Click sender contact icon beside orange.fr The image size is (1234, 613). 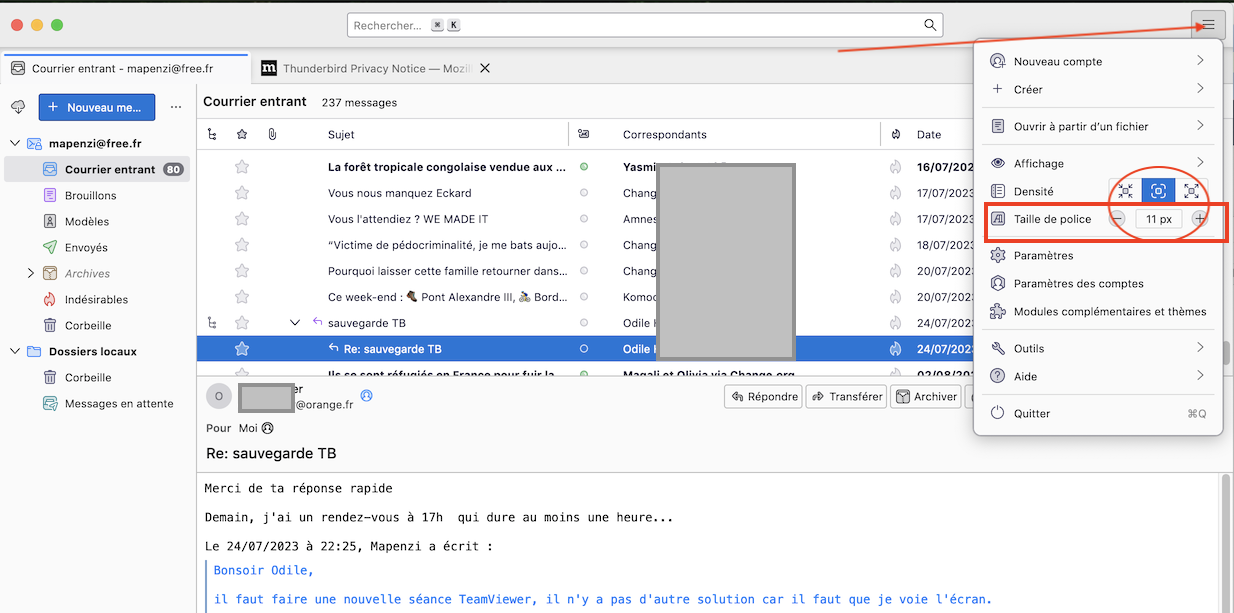(366, 396)
